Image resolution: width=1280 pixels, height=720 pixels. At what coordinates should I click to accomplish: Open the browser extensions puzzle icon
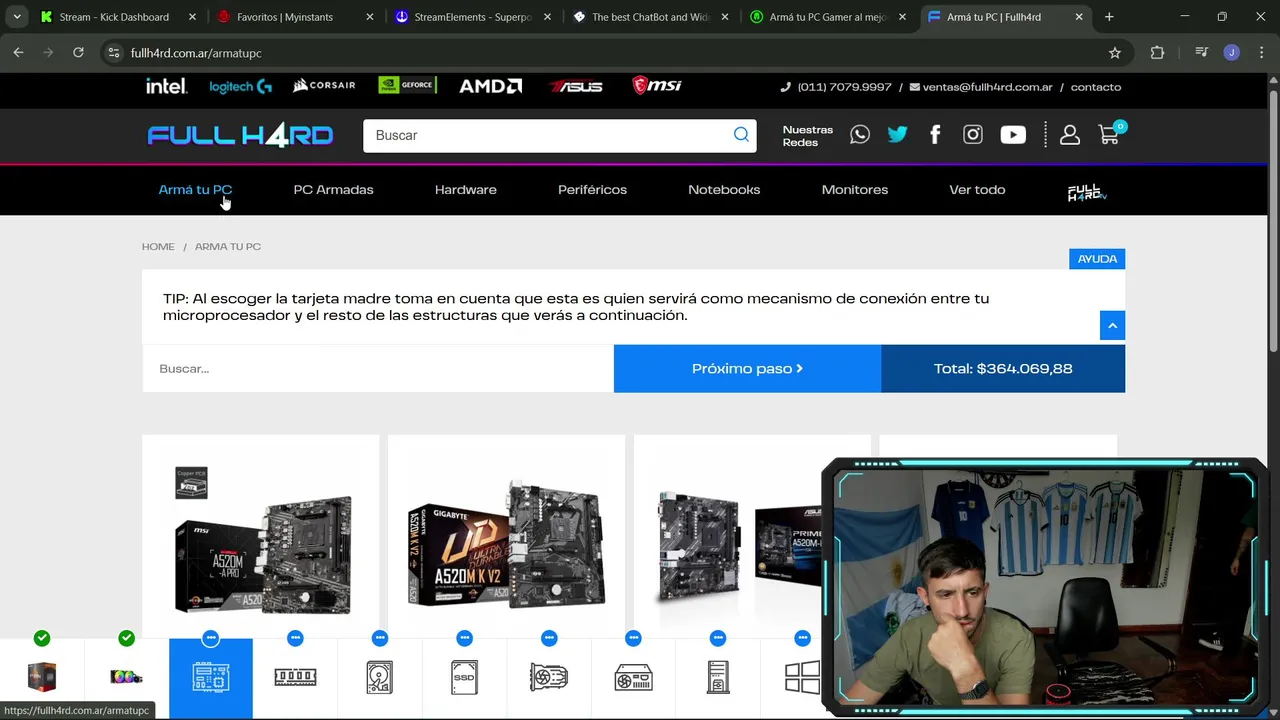1157,53
